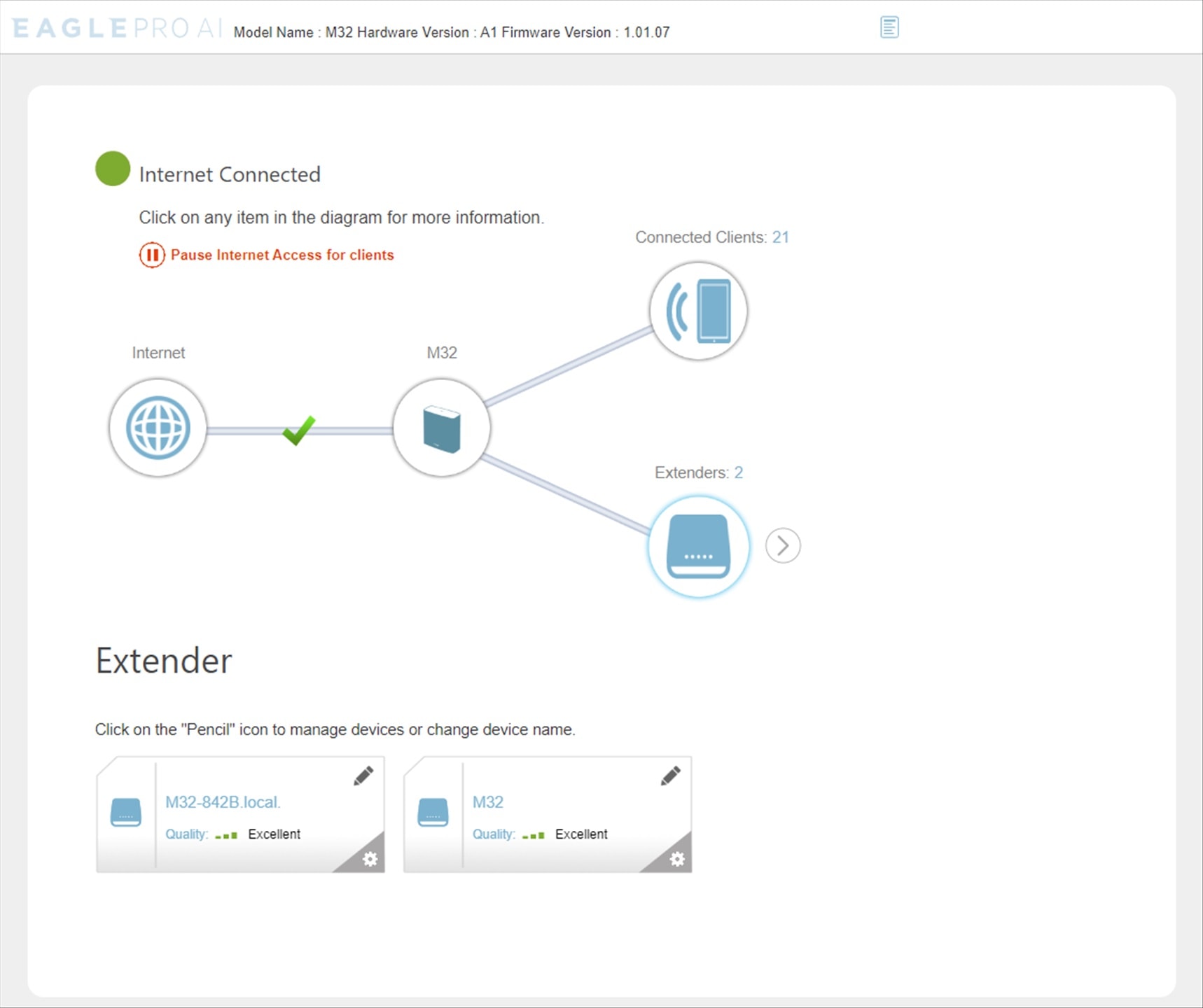Select the Extenders device icon
The width and height of the screenshot is (1203, 1008).
tap(698, 547)
